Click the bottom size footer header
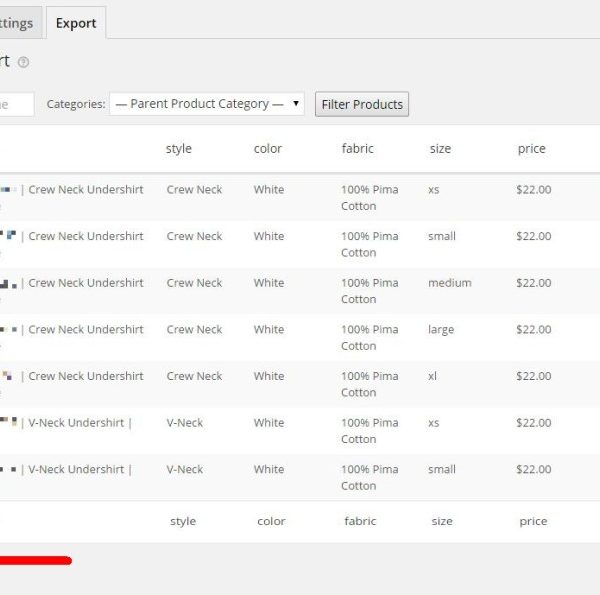 [442, 521]
